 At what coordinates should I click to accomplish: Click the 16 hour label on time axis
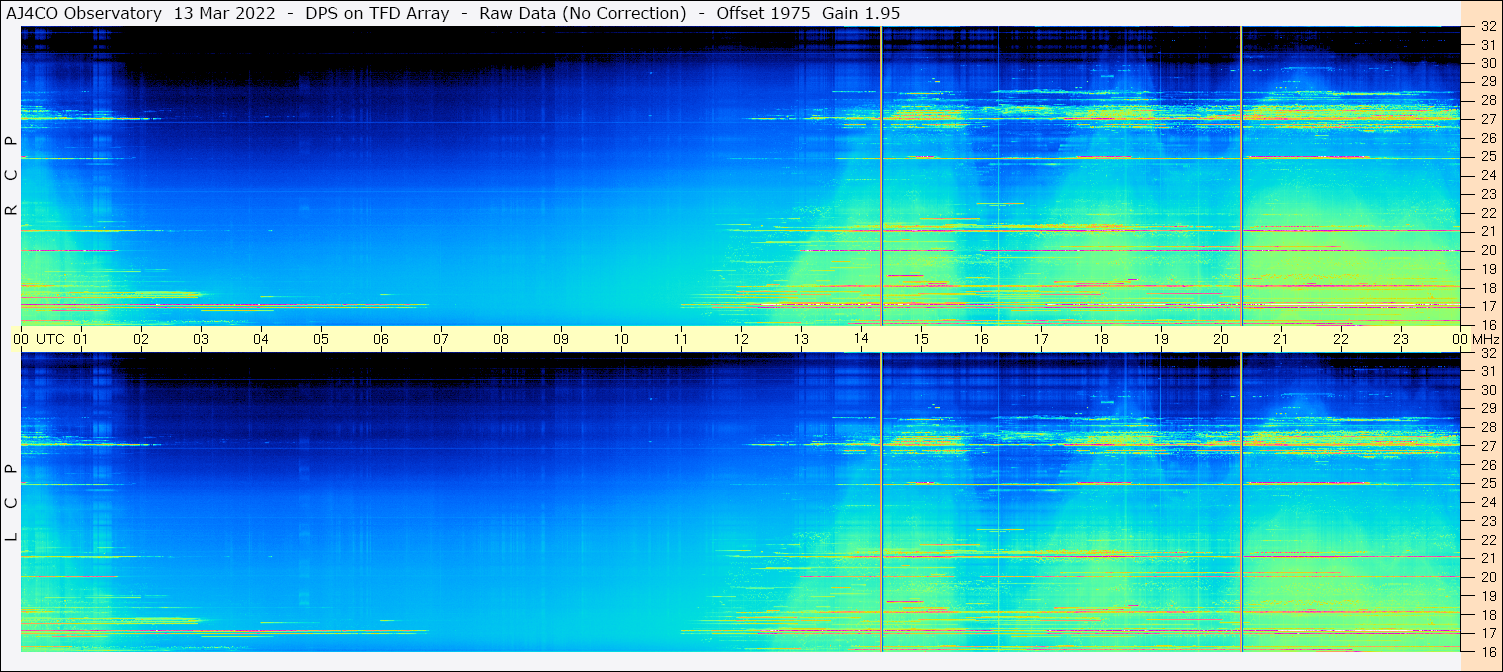click(x=981, y=339)
